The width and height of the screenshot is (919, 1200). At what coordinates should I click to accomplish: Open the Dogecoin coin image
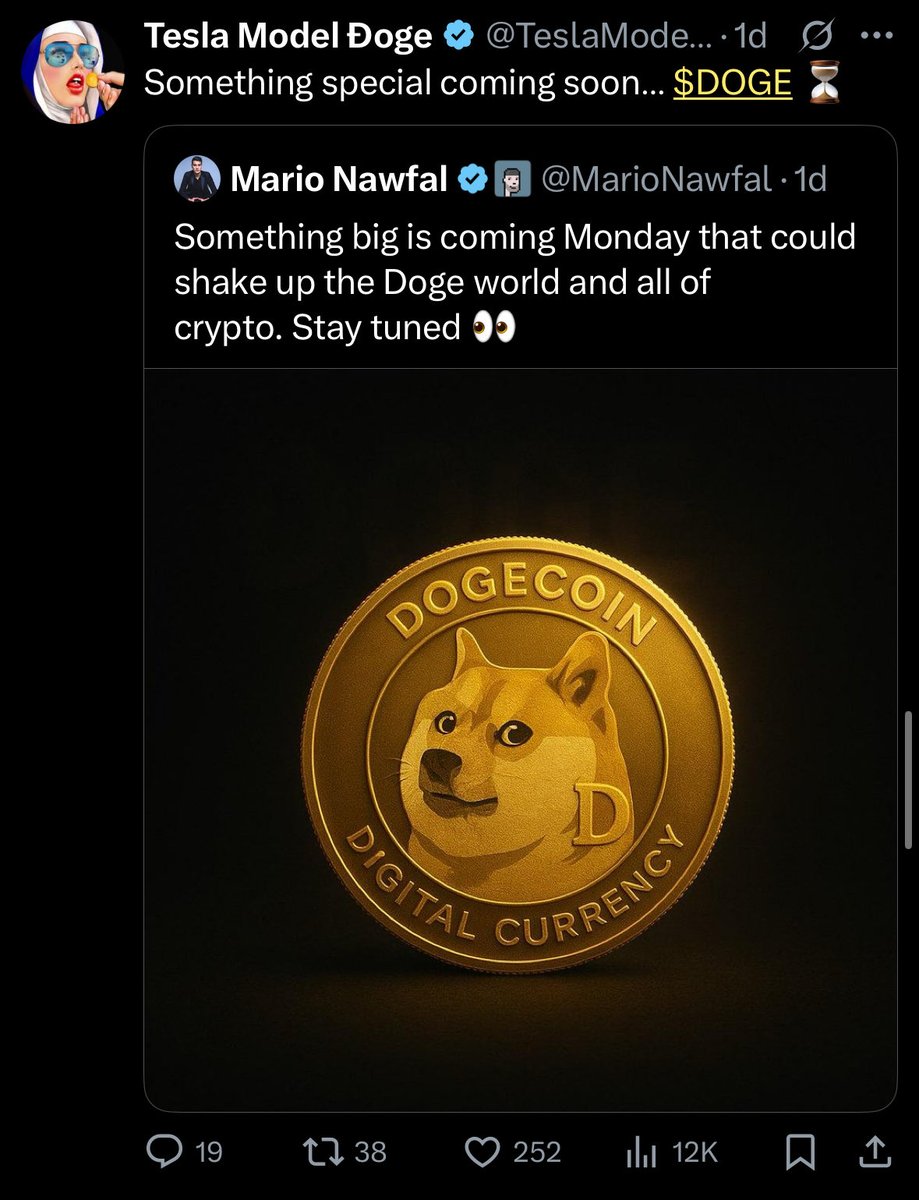520,739
